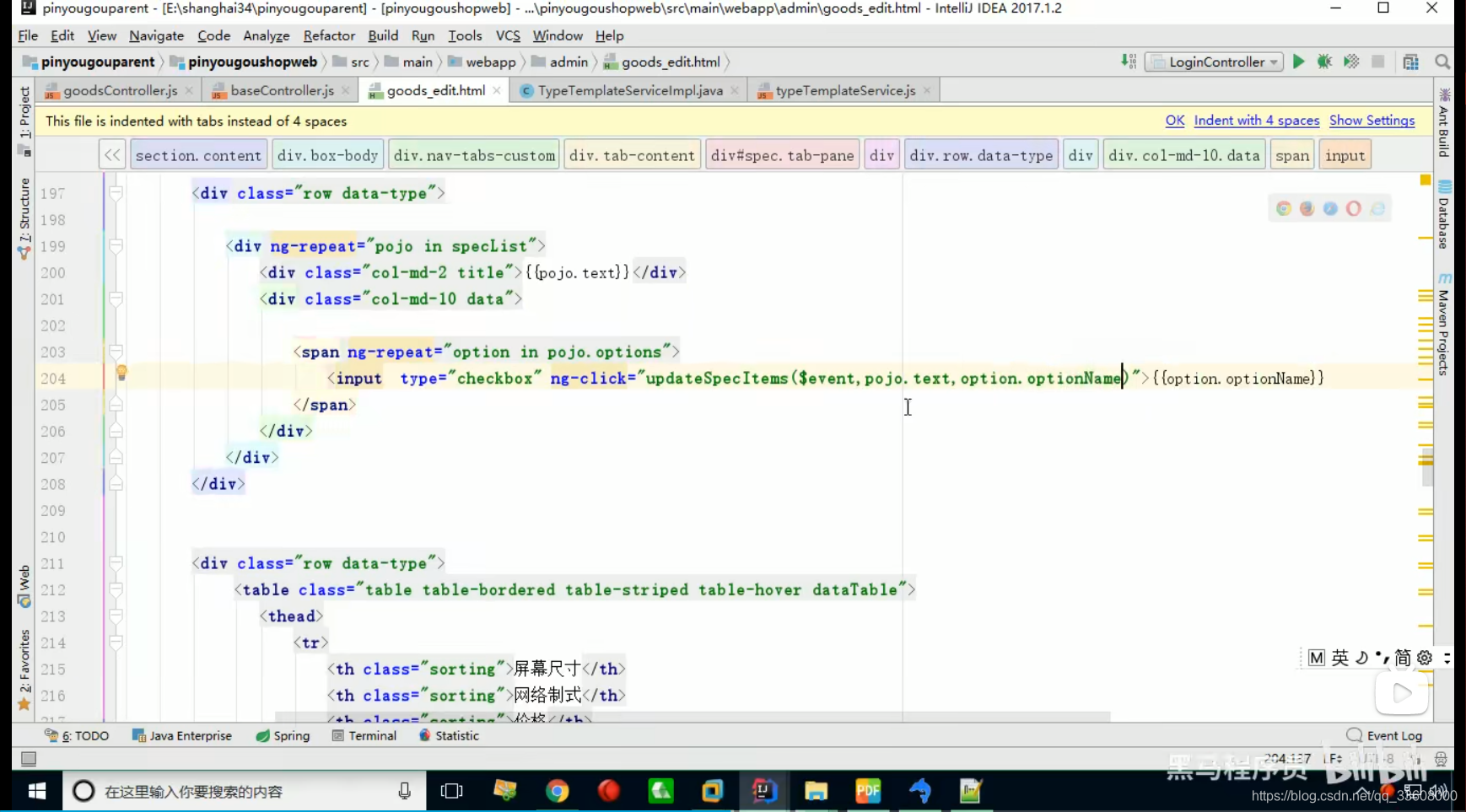Open the TODO tool window

pyautogui.click(x=78, y=735)
